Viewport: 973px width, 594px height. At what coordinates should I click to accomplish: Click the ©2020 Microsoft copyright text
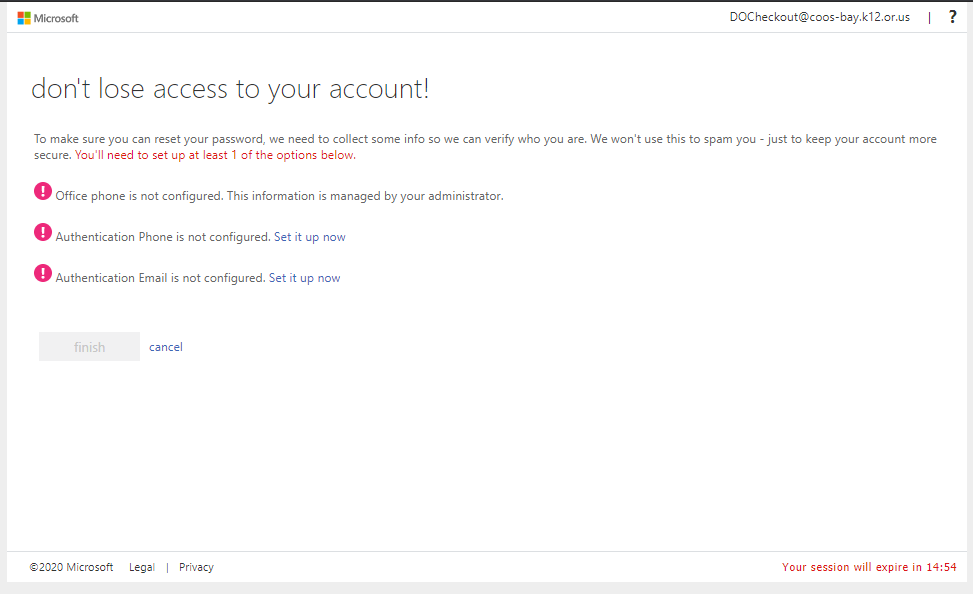[71, 567]
